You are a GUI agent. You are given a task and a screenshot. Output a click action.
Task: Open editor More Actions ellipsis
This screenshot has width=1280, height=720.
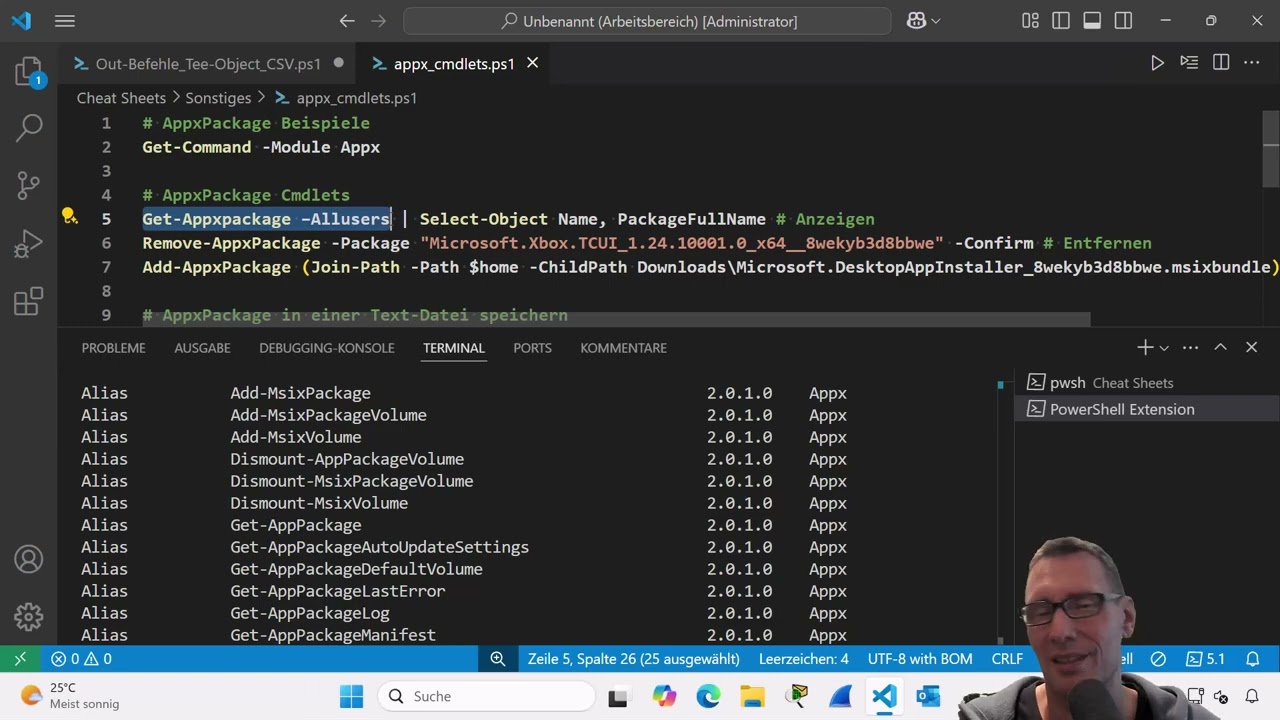click(1252, 63)
